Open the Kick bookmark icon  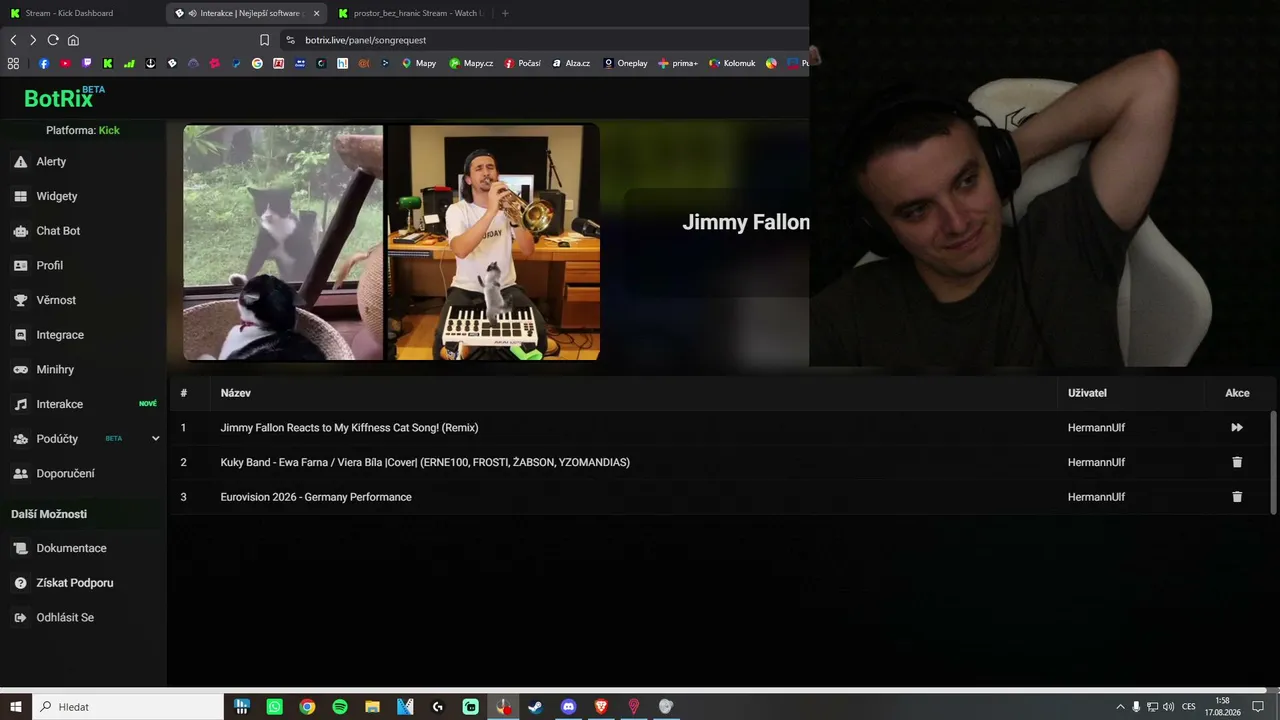coord(108,63)
